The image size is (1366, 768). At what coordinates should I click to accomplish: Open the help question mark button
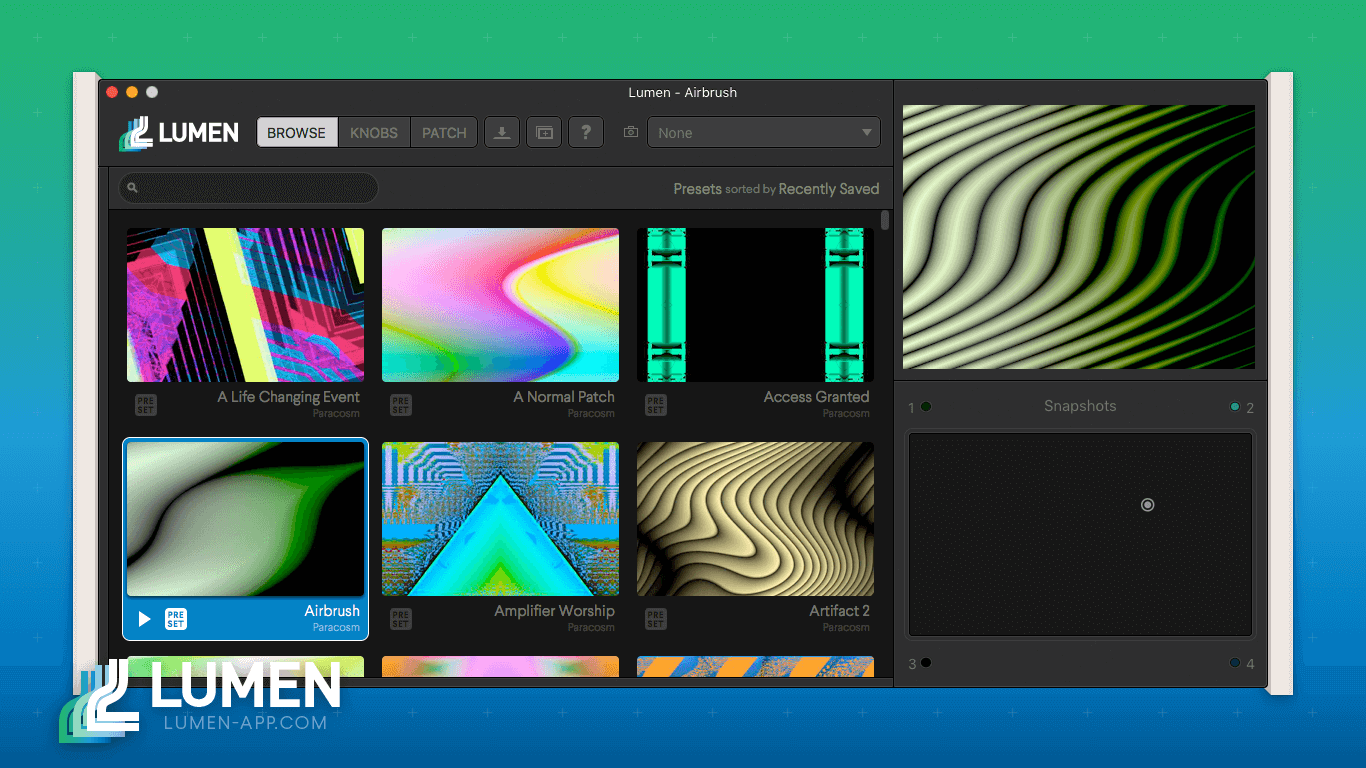point(586,132)
